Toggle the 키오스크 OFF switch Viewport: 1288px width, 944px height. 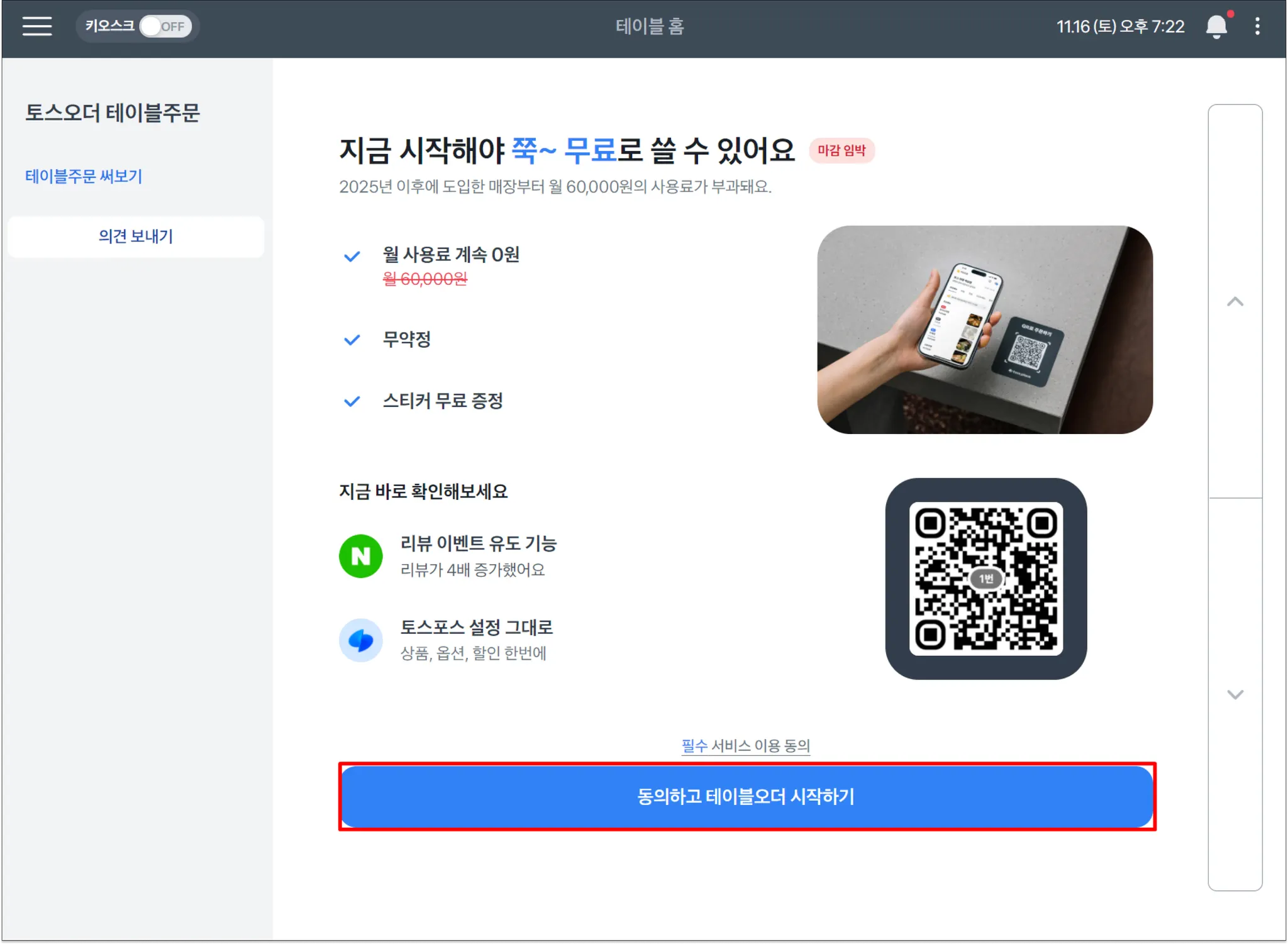(165, 26)
